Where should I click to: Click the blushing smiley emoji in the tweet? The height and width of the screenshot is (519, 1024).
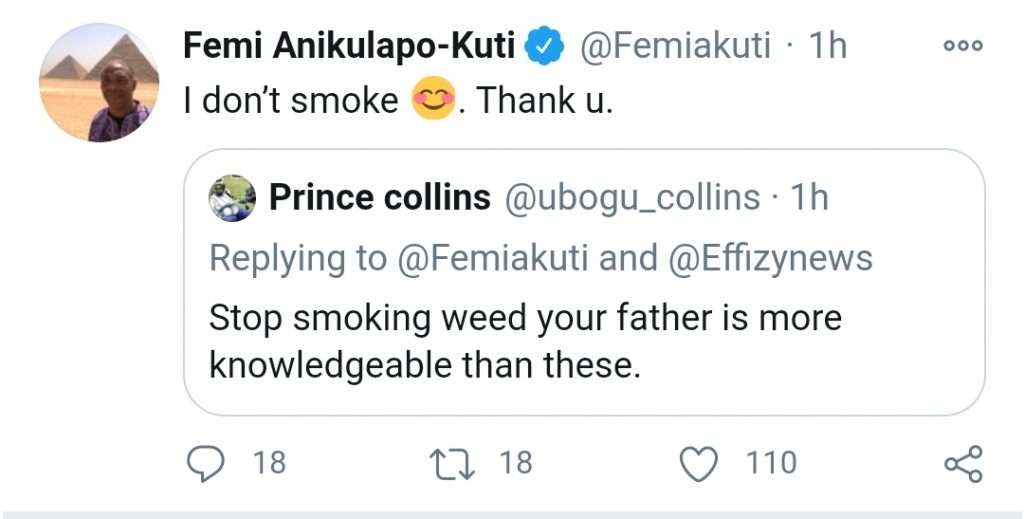point(434,101)
